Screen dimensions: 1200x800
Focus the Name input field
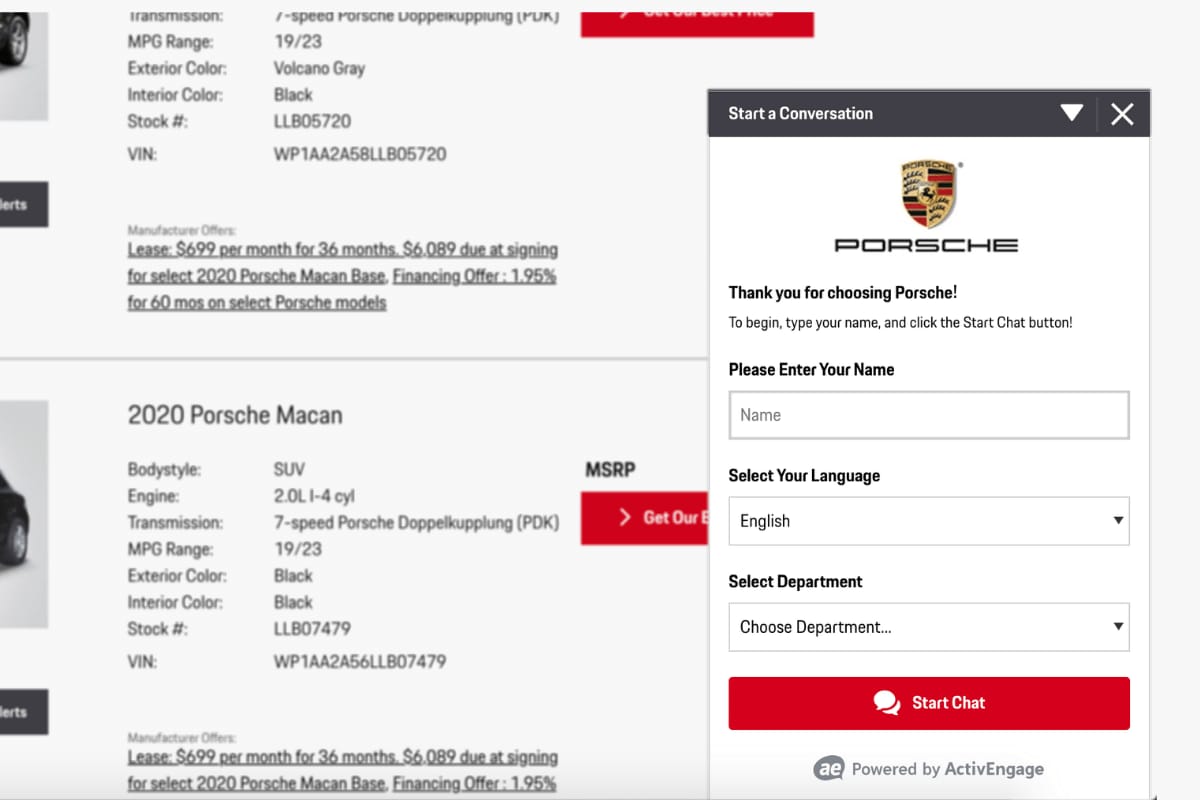[x=929, y=415]
